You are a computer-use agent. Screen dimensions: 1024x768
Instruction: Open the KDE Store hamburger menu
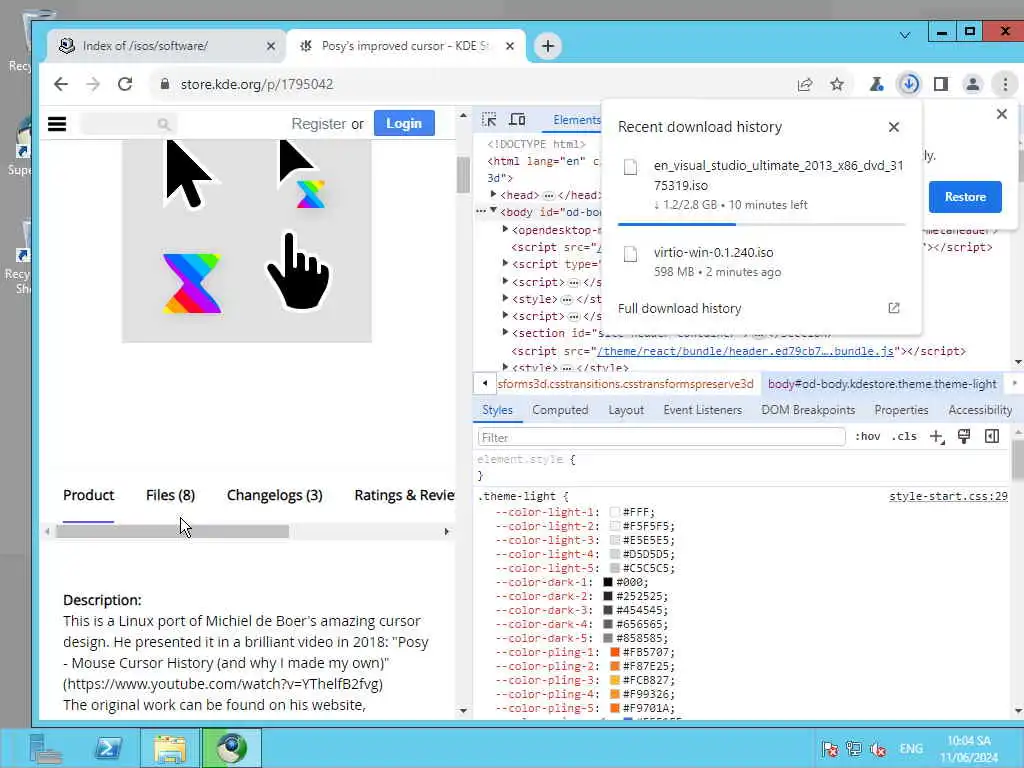point(57,123)
